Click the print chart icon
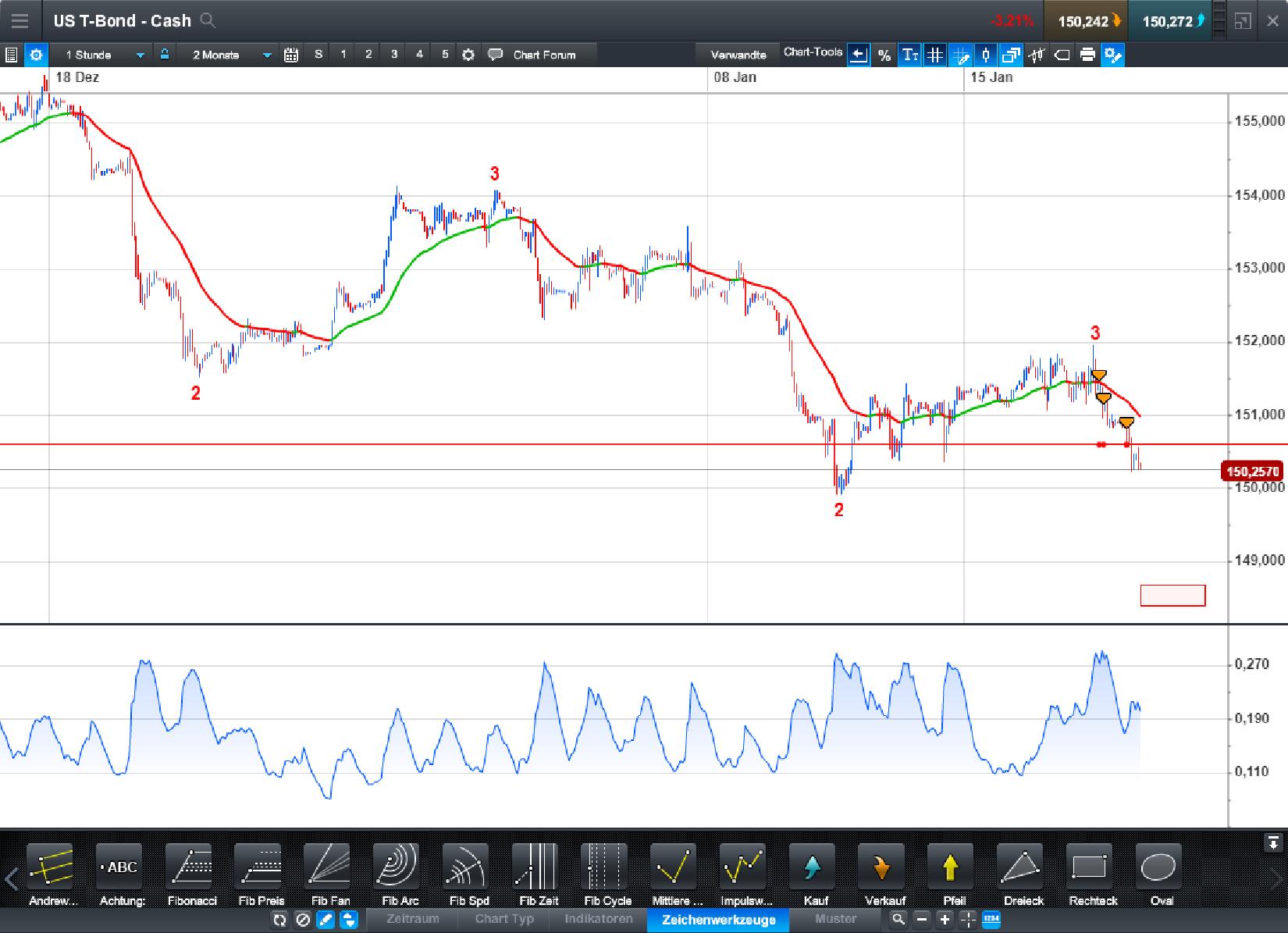The width and height of the screenshot is (1288, 933). [x=1088, y=55]
